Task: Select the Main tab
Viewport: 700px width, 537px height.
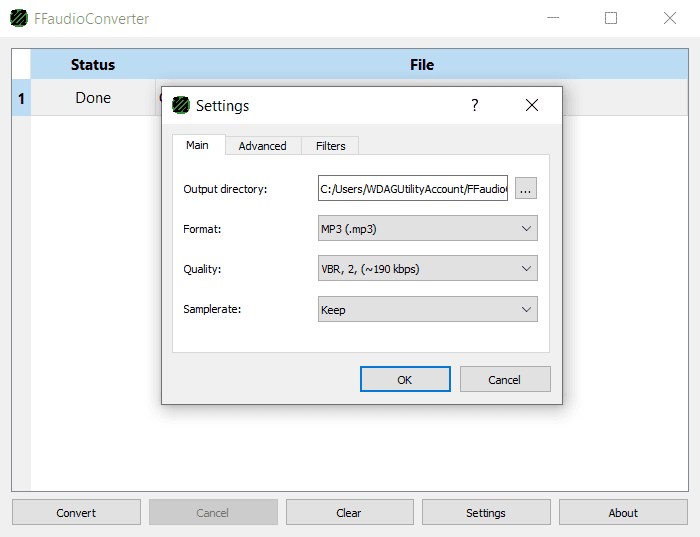Action: pyautogui.click(x=198, y=145)
